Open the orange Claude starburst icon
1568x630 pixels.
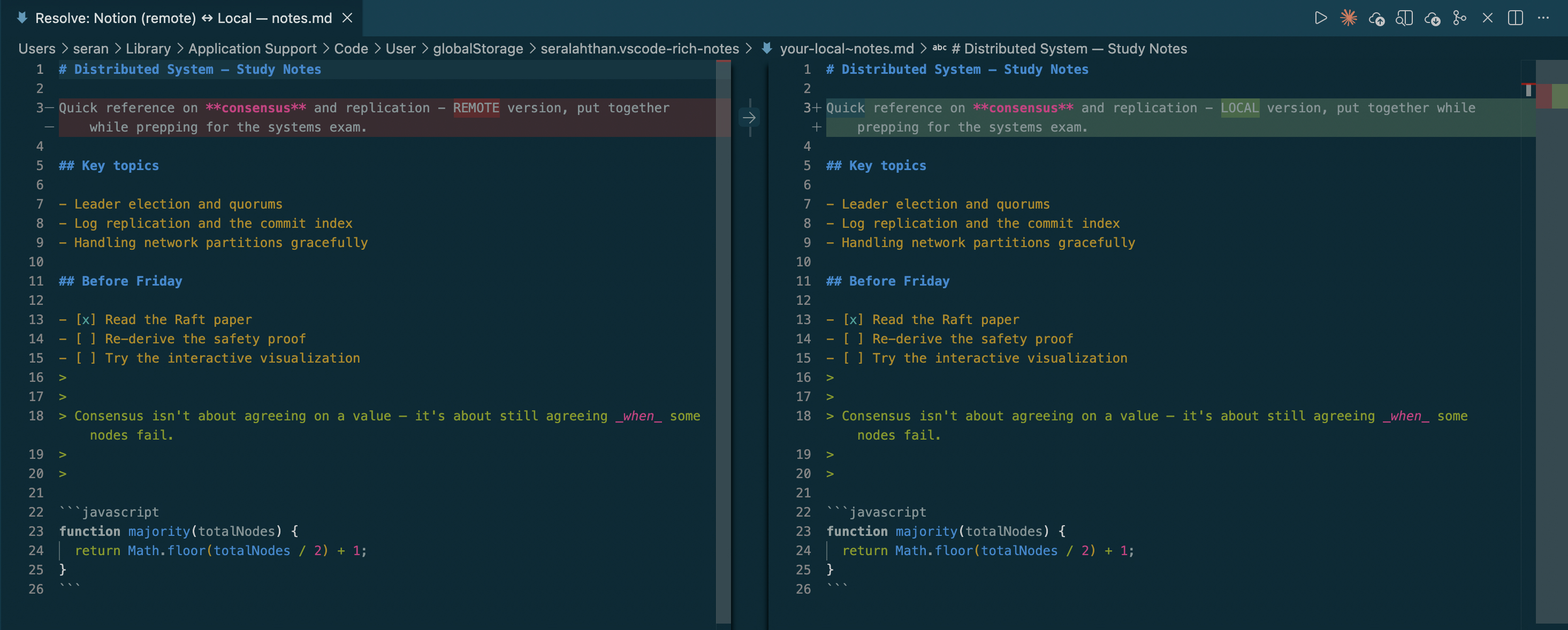1348,18
